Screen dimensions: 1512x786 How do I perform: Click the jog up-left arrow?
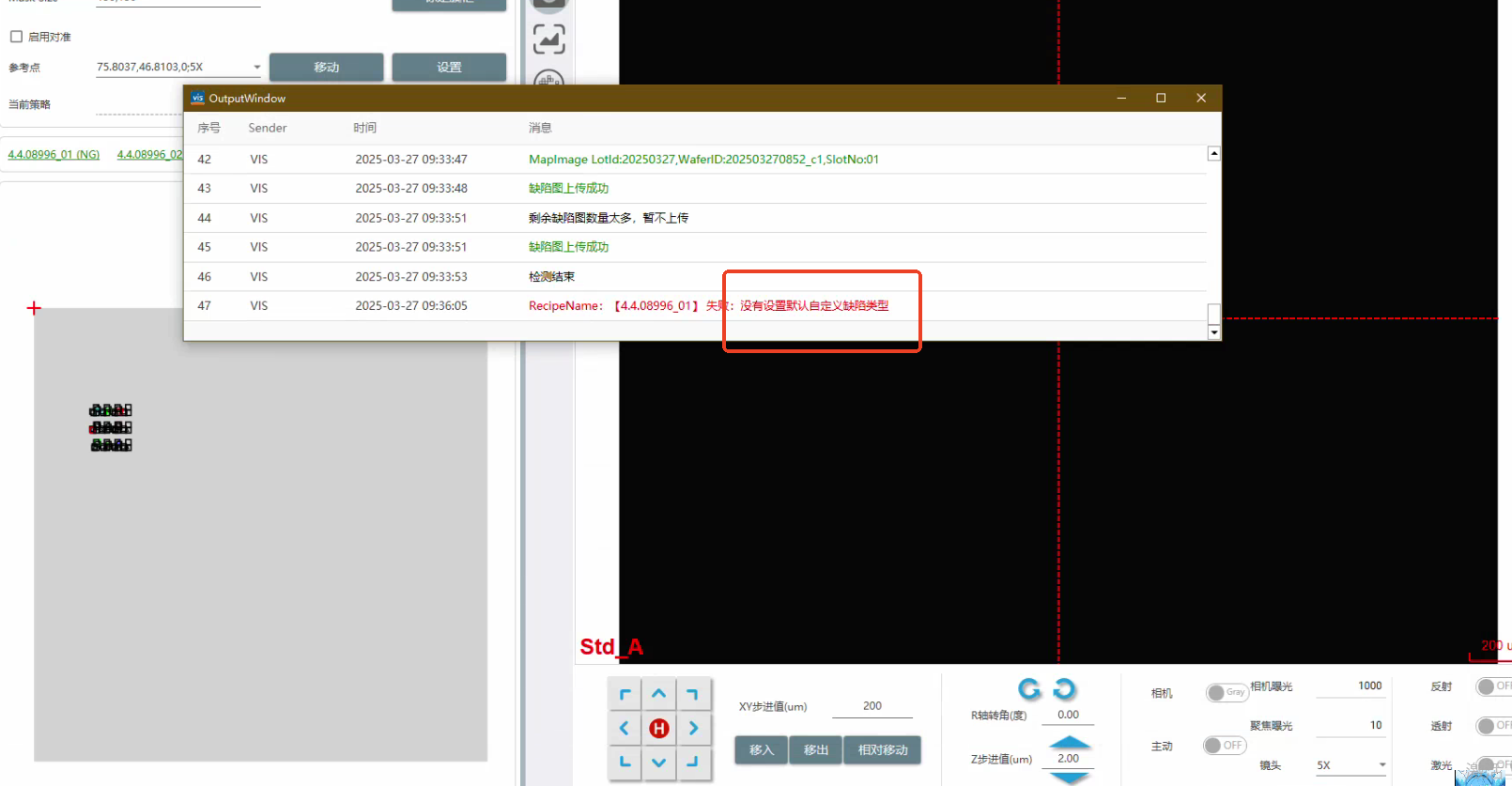[625, 695]
